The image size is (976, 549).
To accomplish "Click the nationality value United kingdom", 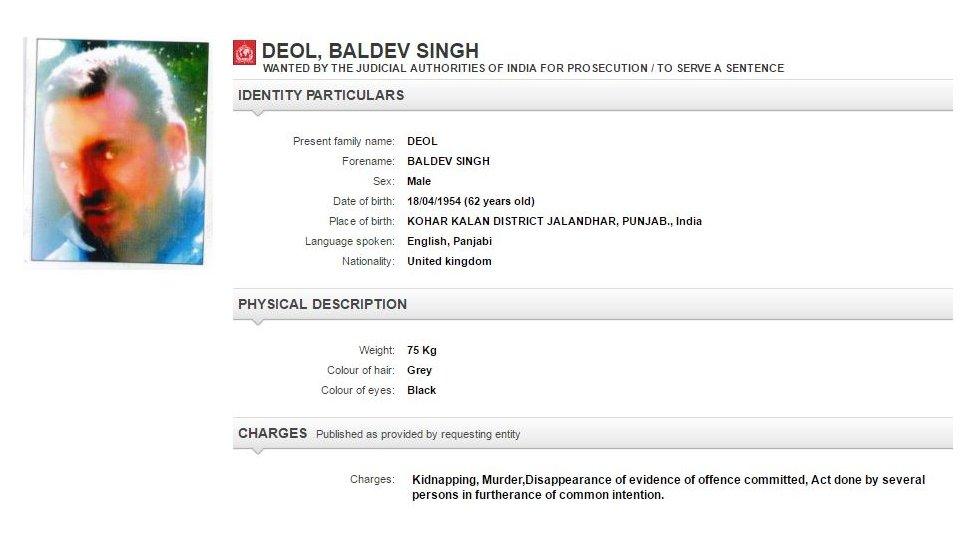I will [x=449, y=261].
